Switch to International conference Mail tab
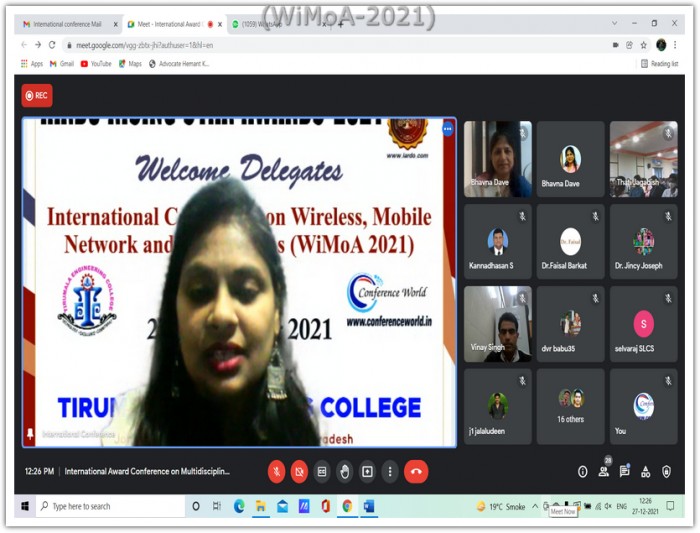This screenshot has width=700, height=533. click(x=66, y=24)
